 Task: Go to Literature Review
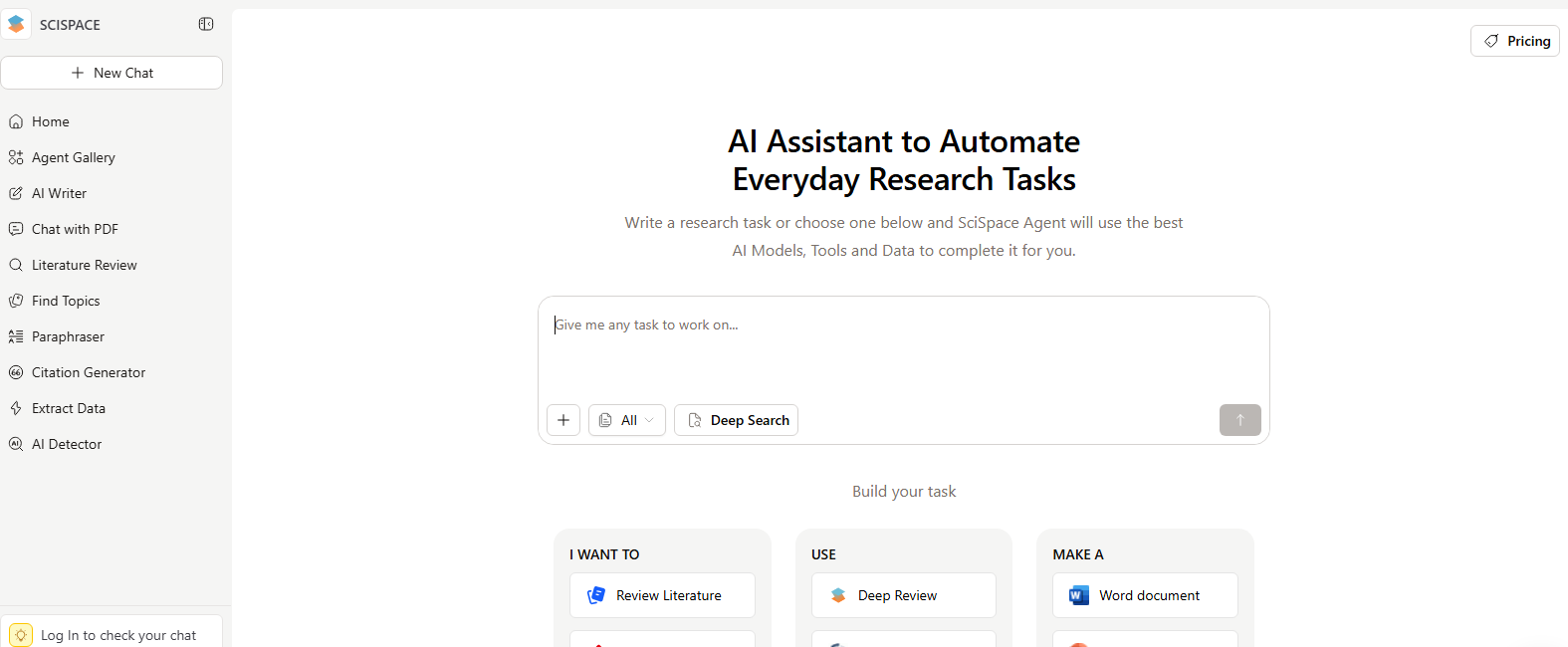coord(84,265)
